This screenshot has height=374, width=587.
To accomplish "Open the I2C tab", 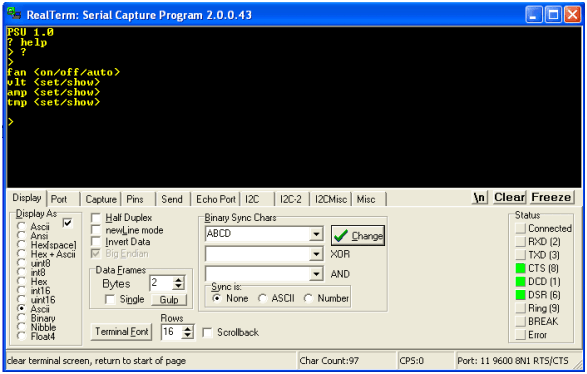I will click(258, 199).
